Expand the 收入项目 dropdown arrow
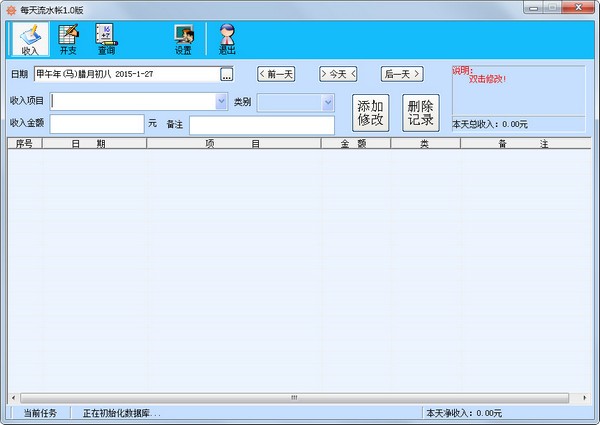Image resolution: width=600 pixels, height=425 pixels. click(x=221, y=101)
